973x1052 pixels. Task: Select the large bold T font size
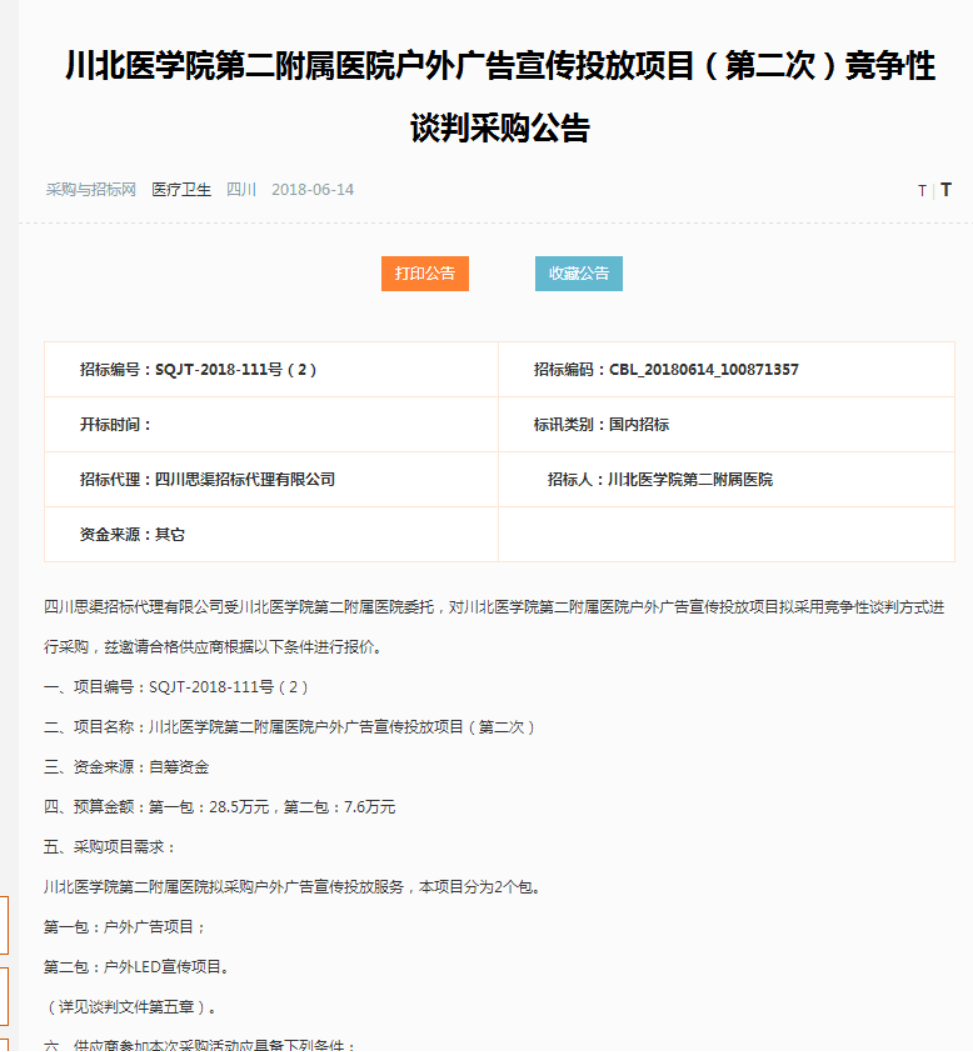945,190
